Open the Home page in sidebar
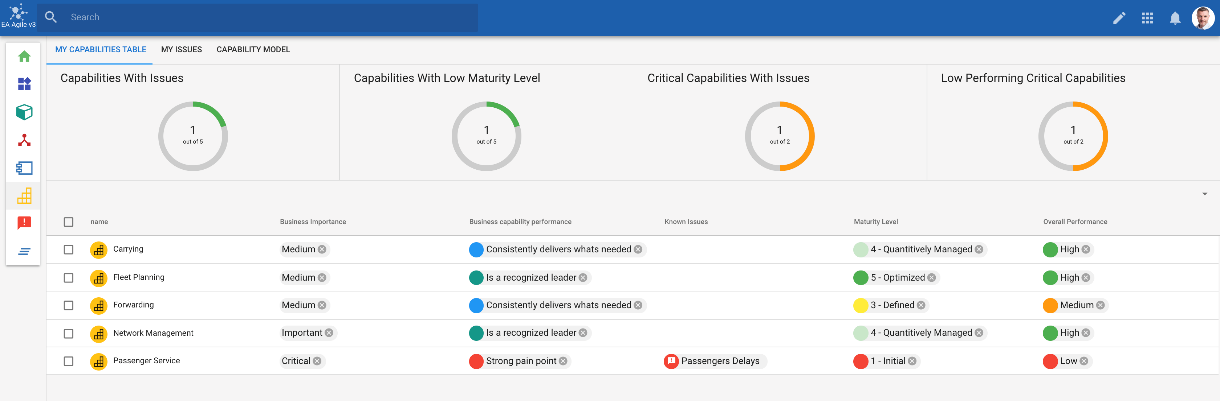The image size is (1220, 401). pyautogui.click(x=24, y=56)
